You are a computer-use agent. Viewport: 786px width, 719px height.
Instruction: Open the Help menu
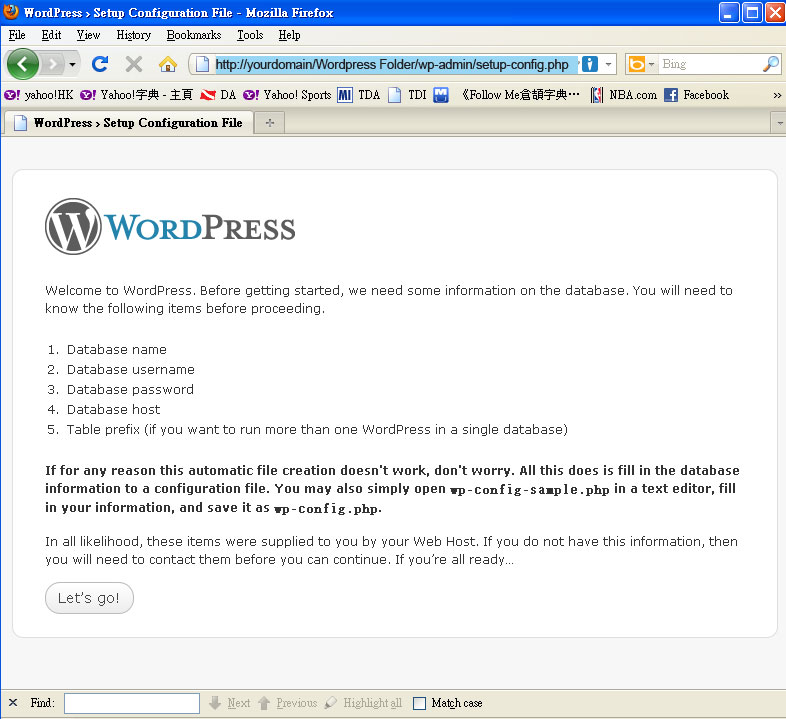[289, 35]
